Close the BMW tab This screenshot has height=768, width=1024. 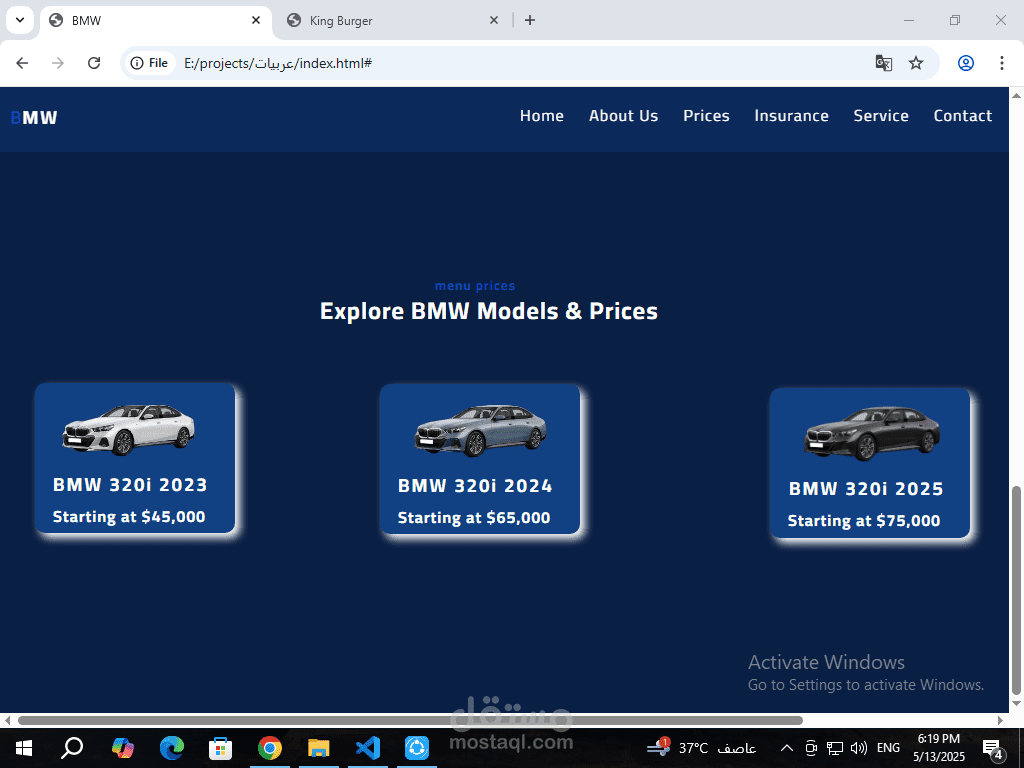click(256, 20)
